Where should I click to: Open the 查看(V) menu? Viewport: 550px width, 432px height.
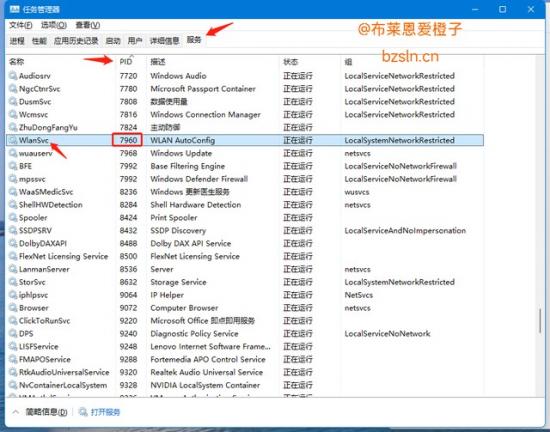click(x=88, y=25)
